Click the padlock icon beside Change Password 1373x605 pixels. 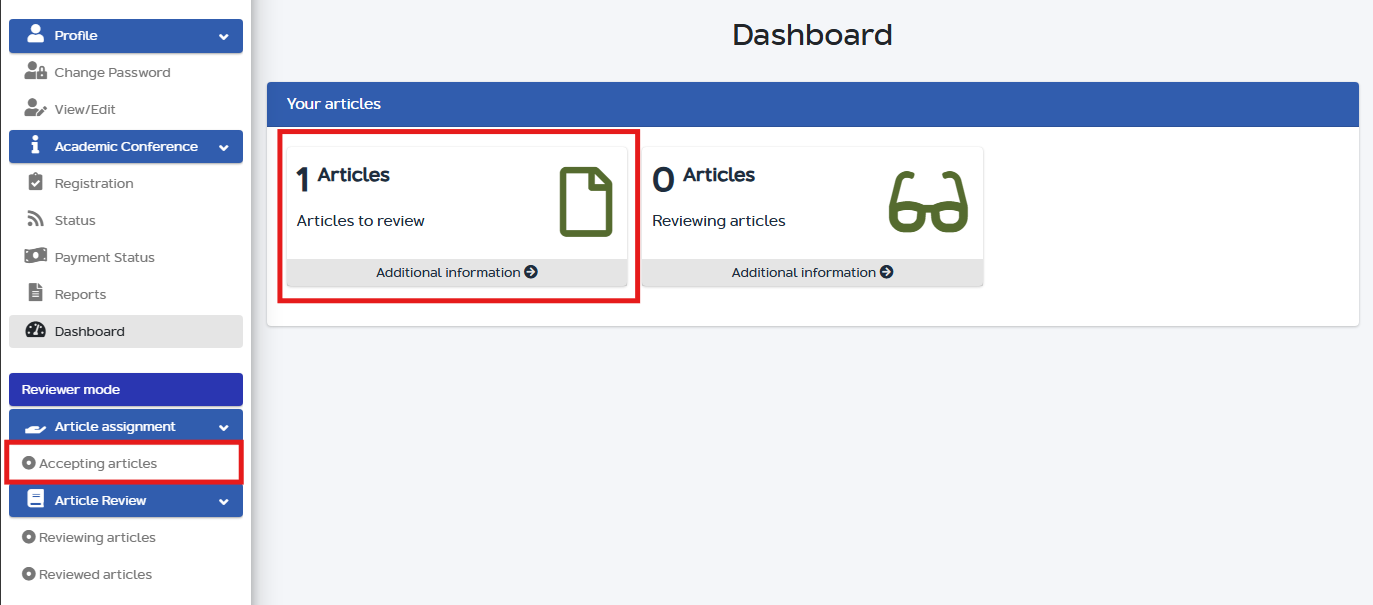click(36, 72)
